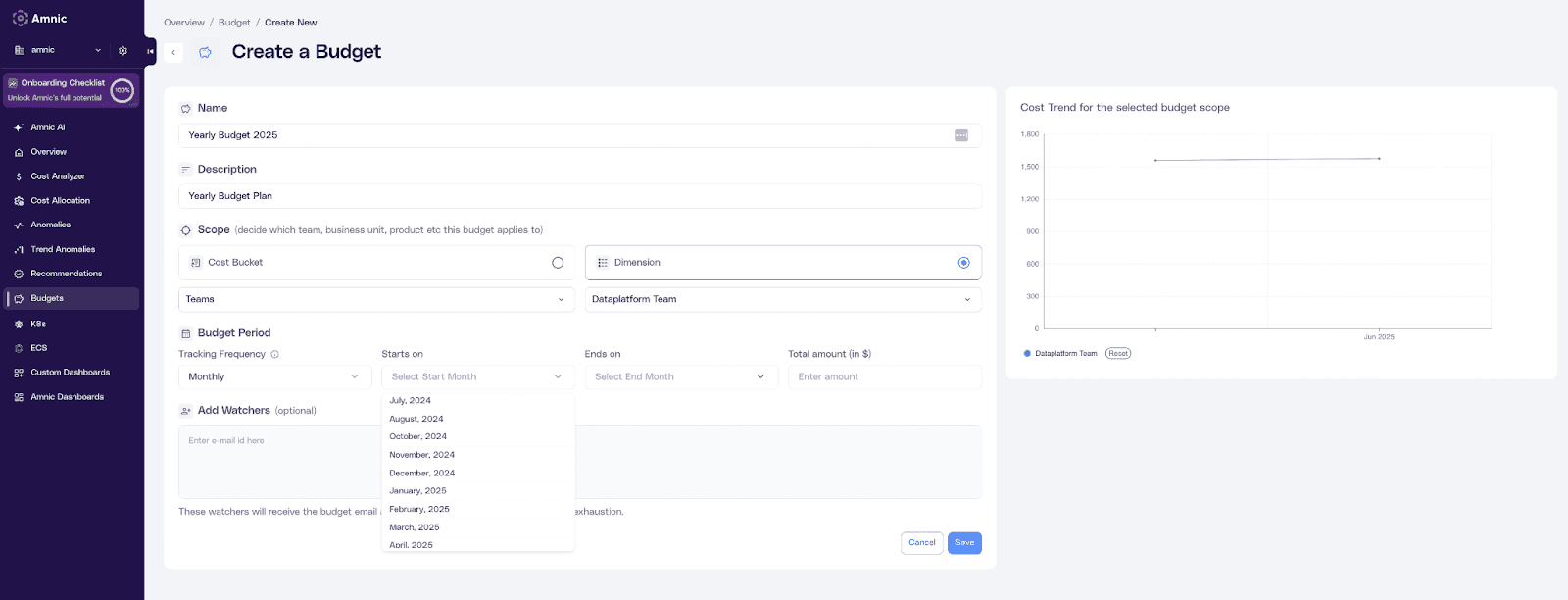Select the Dimension radio button
This screenshot has width=1568, height=600.
(x=964, y=263)
